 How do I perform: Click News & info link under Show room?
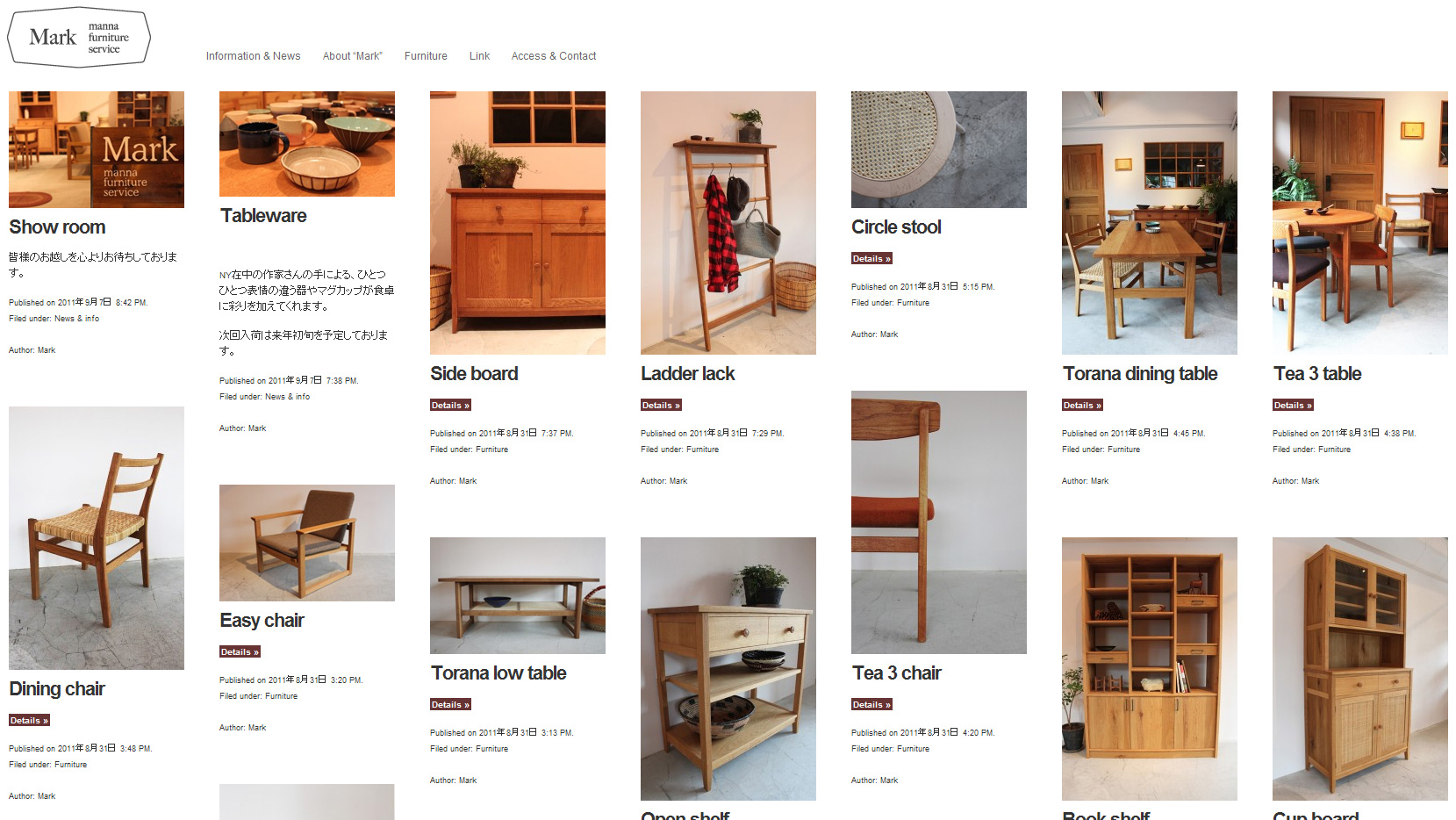coord(76,319)
